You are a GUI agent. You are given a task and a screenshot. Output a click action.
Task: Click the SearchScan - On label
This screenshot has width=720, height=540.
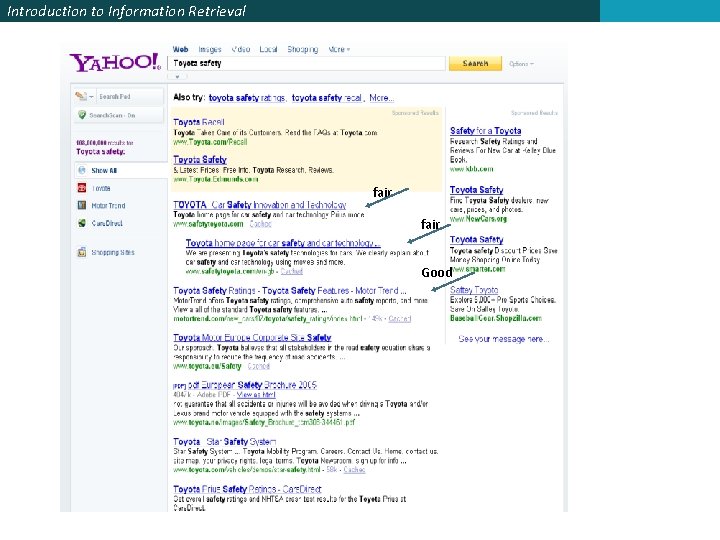pyautogui.click(x=112, y=115)
